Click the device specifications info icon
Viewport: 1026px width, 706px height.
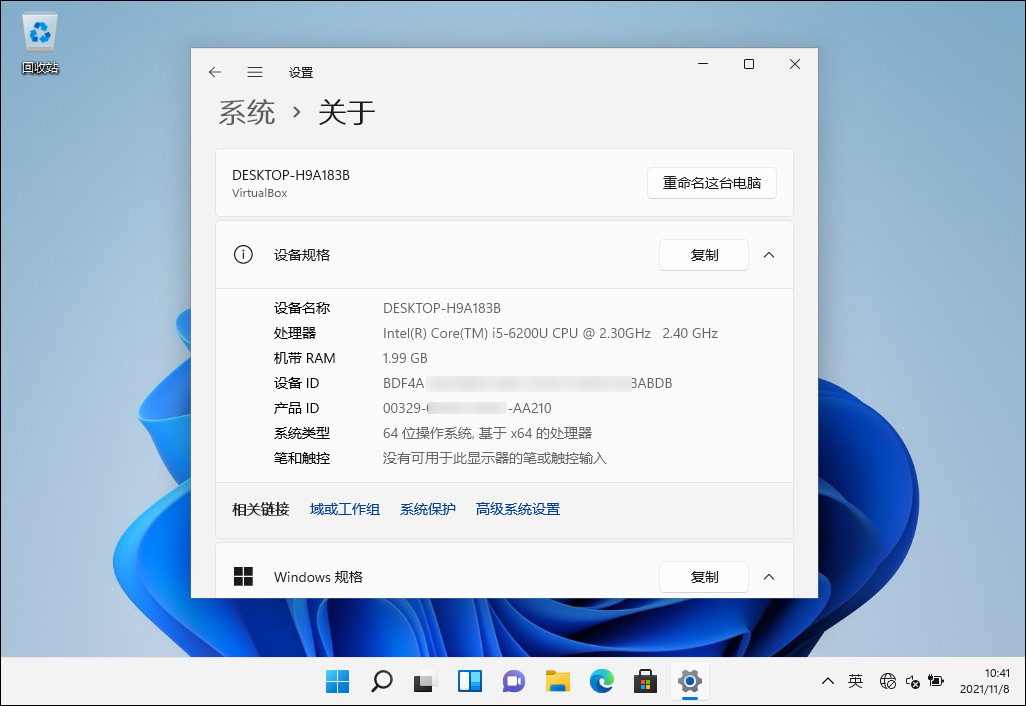point(243,255)
